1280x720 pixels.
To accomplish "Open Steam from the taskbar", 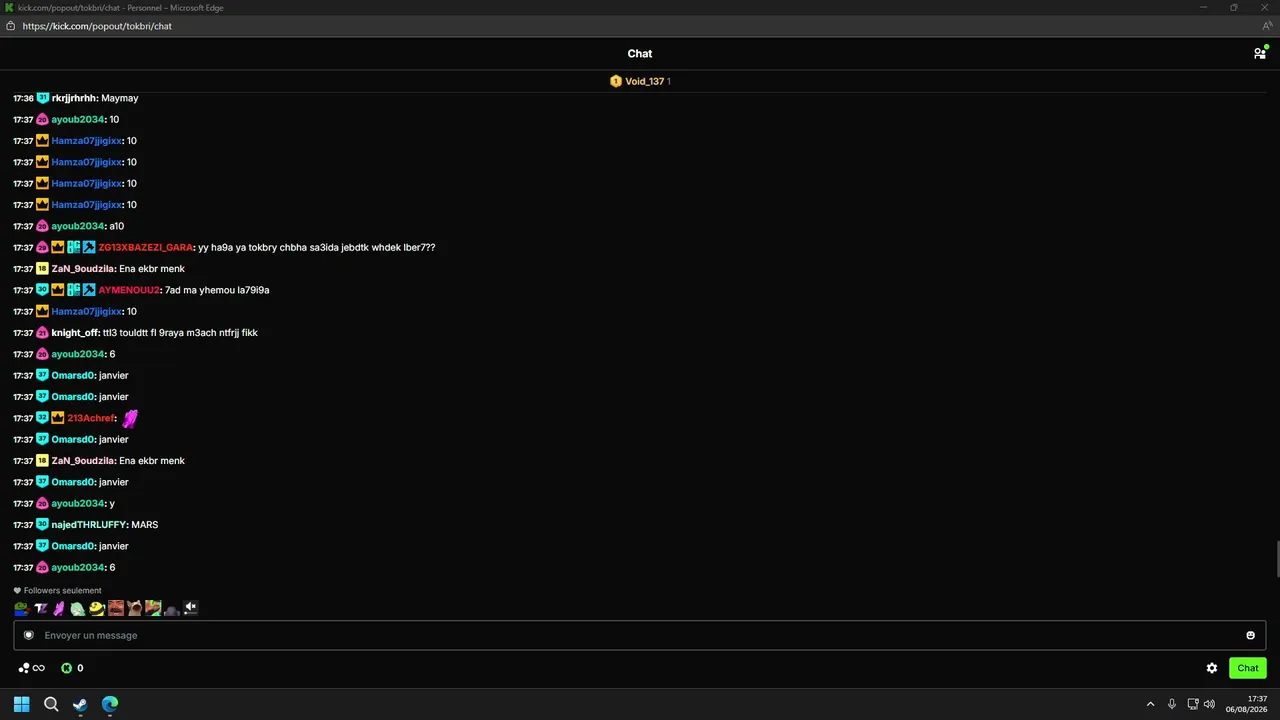I will (80, 704).
